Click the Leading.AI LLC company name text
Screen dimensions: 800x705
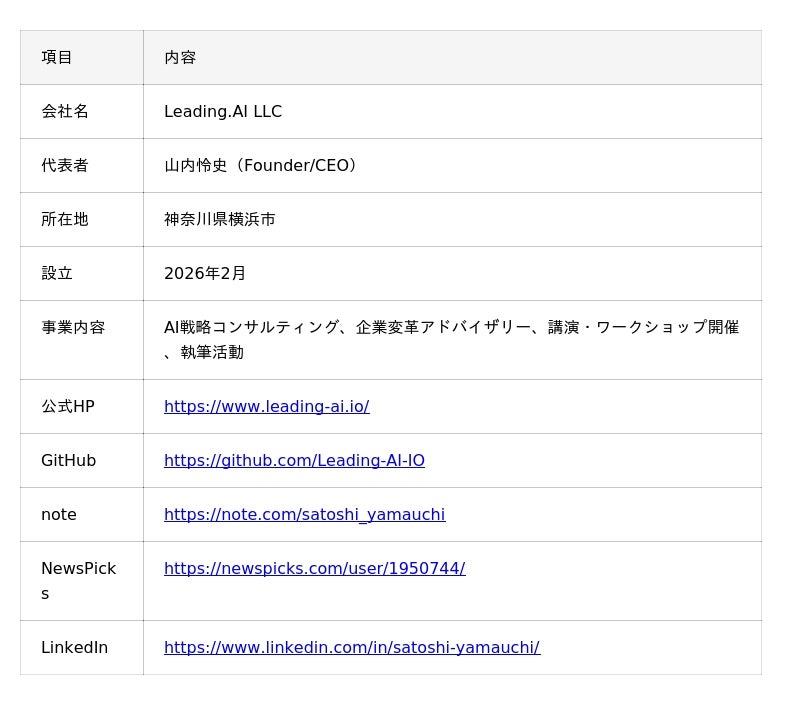tap(223, 111)
